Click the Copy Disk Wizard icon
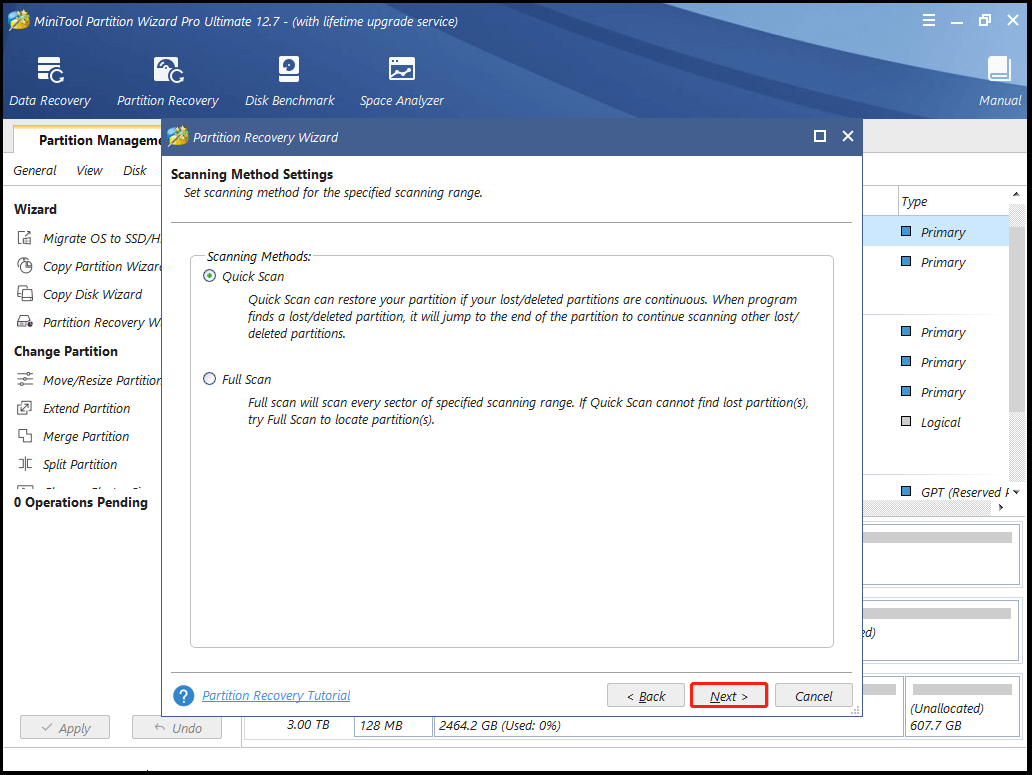Viewport: 1032px width, 775px height. [x=25, y=293]
